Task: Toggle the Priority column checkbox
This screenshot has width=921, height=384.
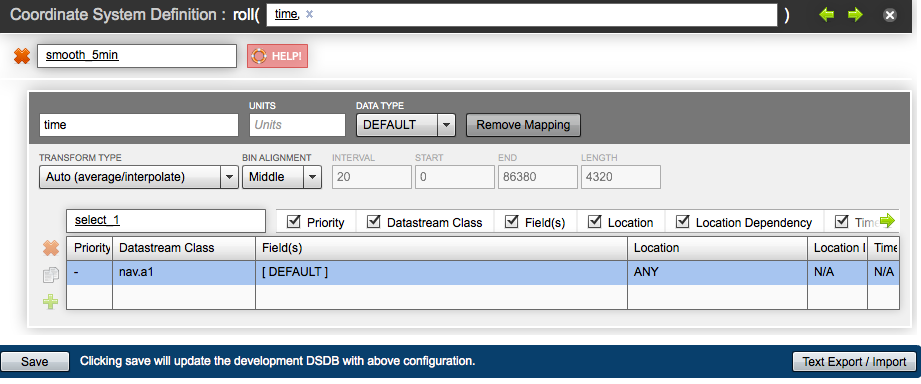Action: click(x=293, y=221)
